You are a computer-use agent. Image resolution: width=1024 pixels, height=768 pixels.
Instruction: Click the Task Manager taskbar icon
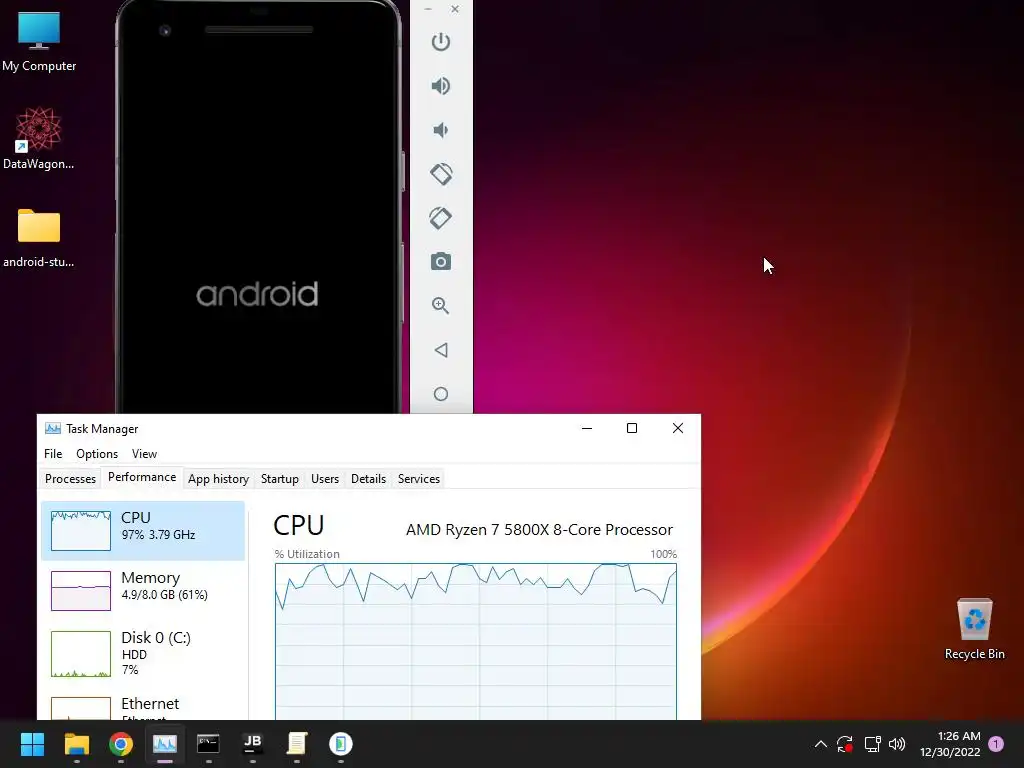tap(165, 744)
